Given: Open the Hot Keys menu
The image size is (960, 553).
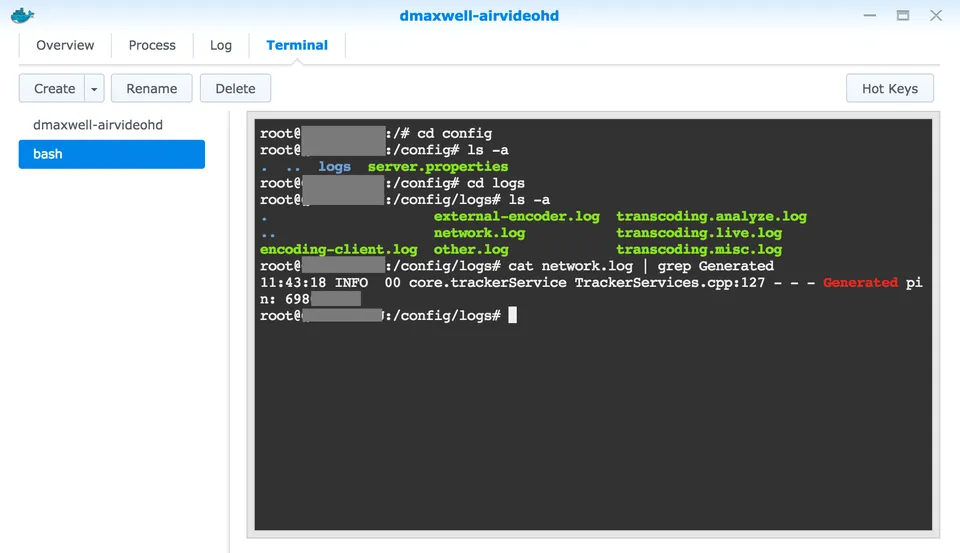Looking at the screenshot, I should [x=890, y=88].
